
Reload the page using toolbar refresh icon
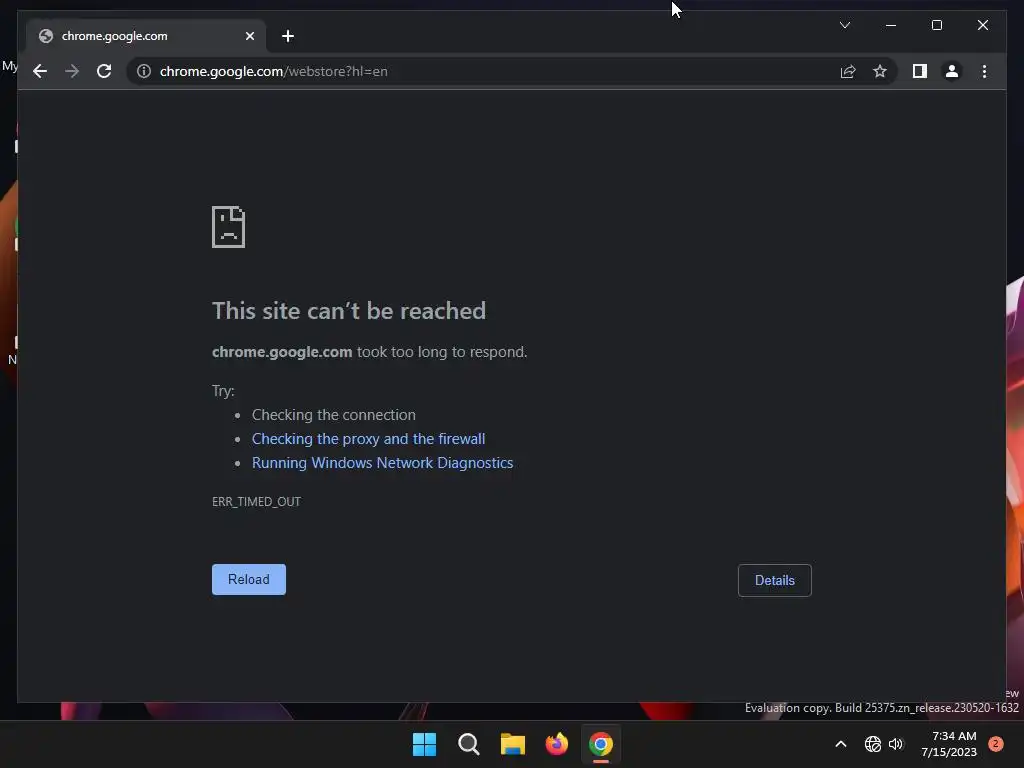pos(104,71)
